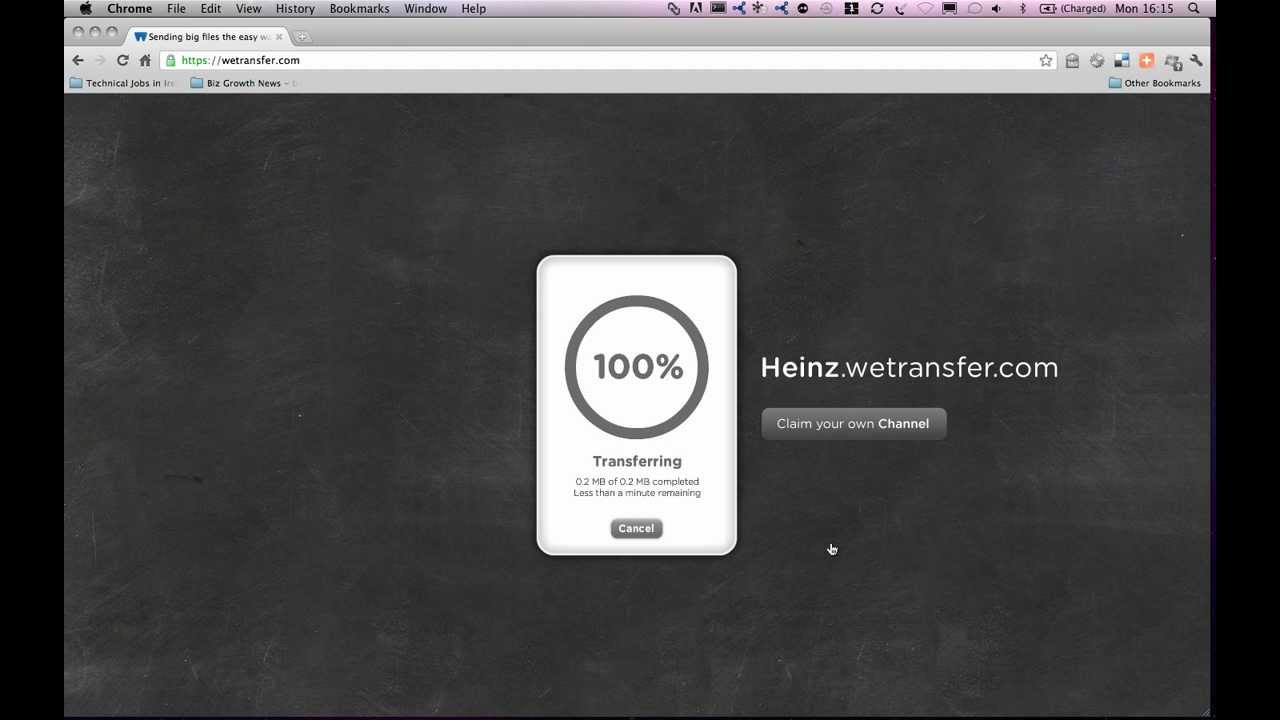This screenshot has height=720, width=1280.
Task: Click the black-and-blue squares extension icon
Action: pos(1121,61)
